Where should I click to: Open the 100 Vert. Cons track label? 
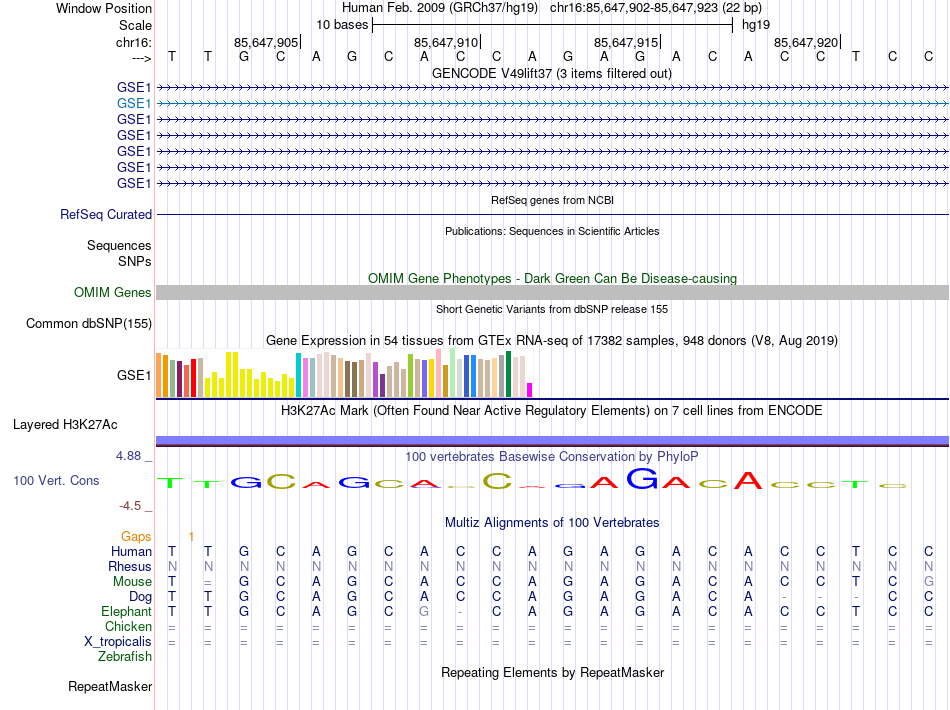(x=56, y=481)
